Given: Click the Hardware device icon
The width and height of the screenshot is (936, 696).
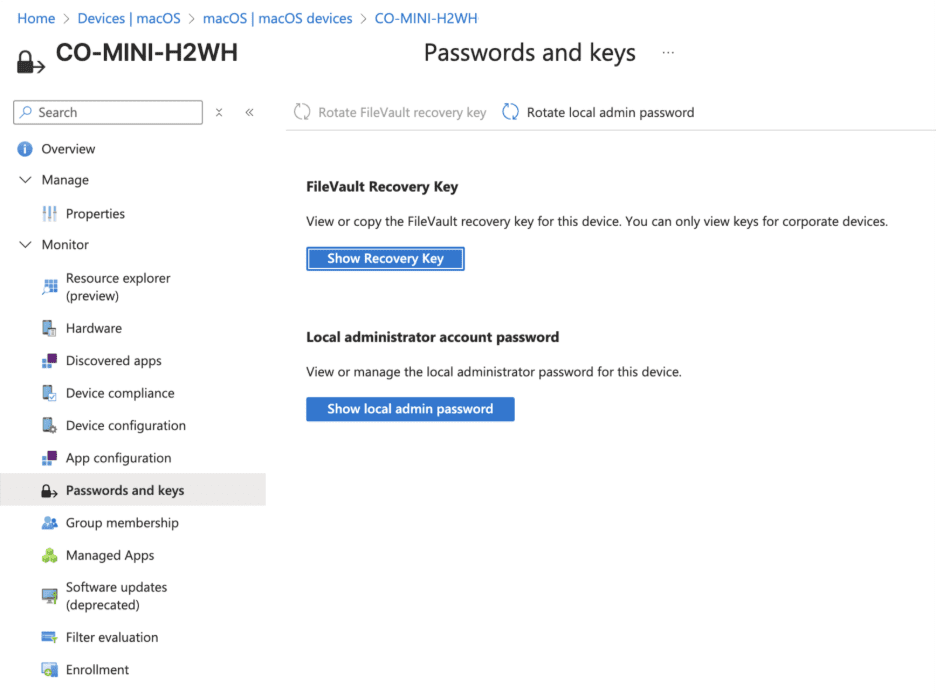Looking at the screenshot, I should coord(49,328).
